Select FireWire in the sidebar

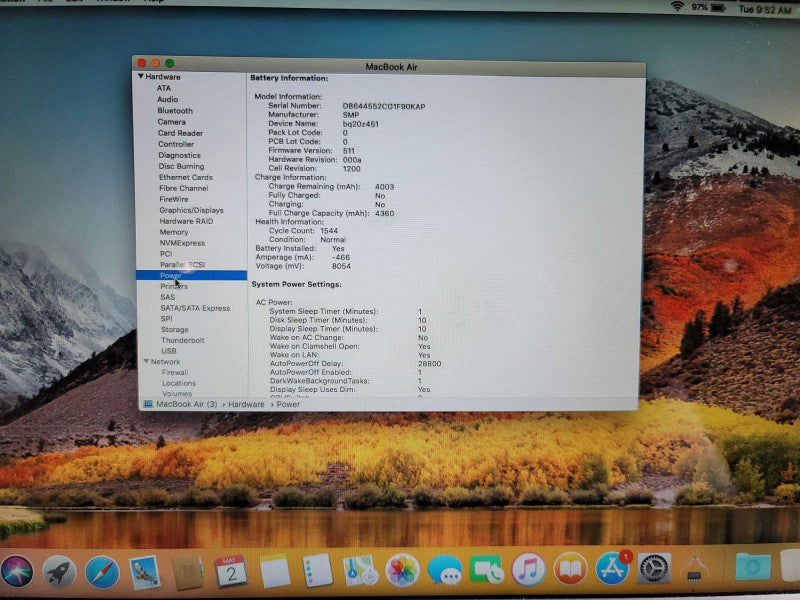pos(173,199)
